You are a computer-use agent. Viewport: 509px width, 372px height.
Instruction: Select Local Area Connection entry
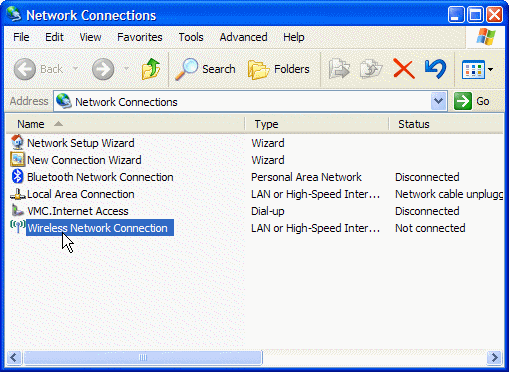pos(80,194)
